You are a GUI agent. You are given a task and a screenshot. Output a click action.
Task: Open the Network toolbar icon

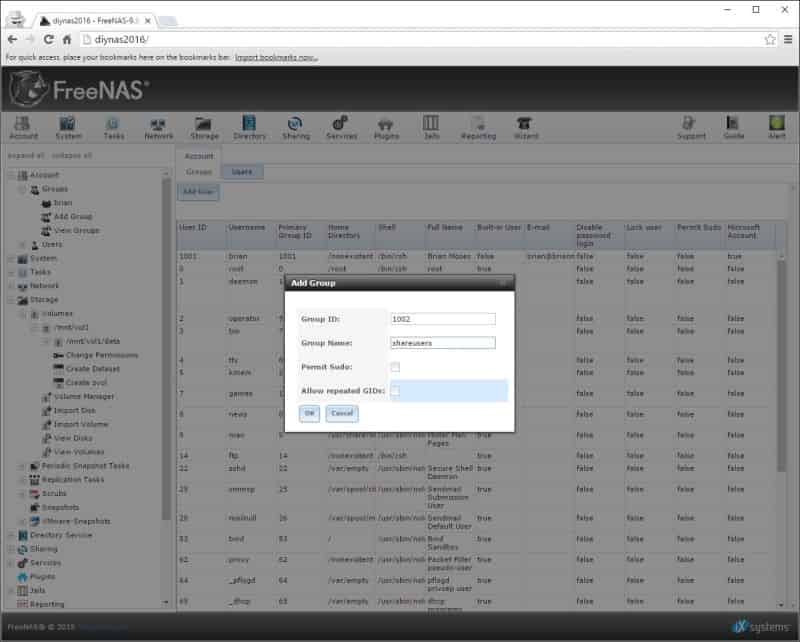158,128
